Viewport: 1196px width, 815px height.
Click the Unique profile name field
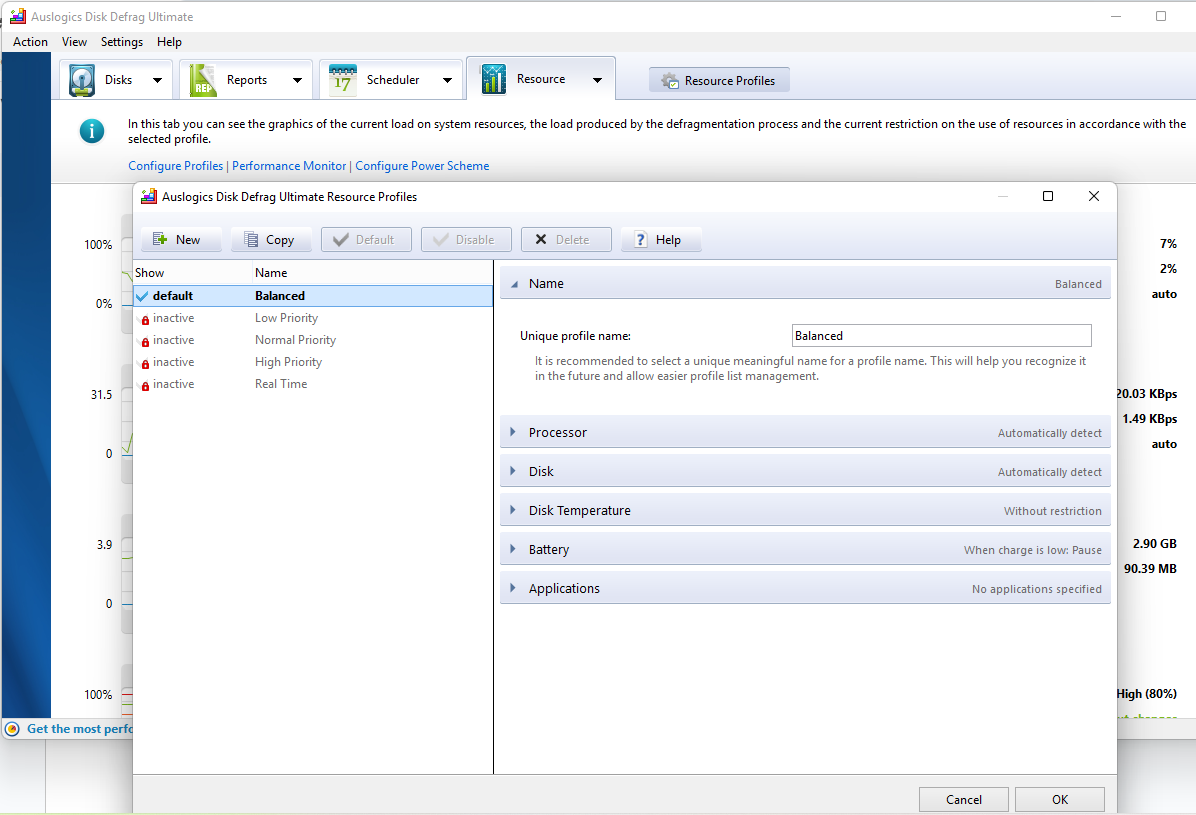[940, 336]
